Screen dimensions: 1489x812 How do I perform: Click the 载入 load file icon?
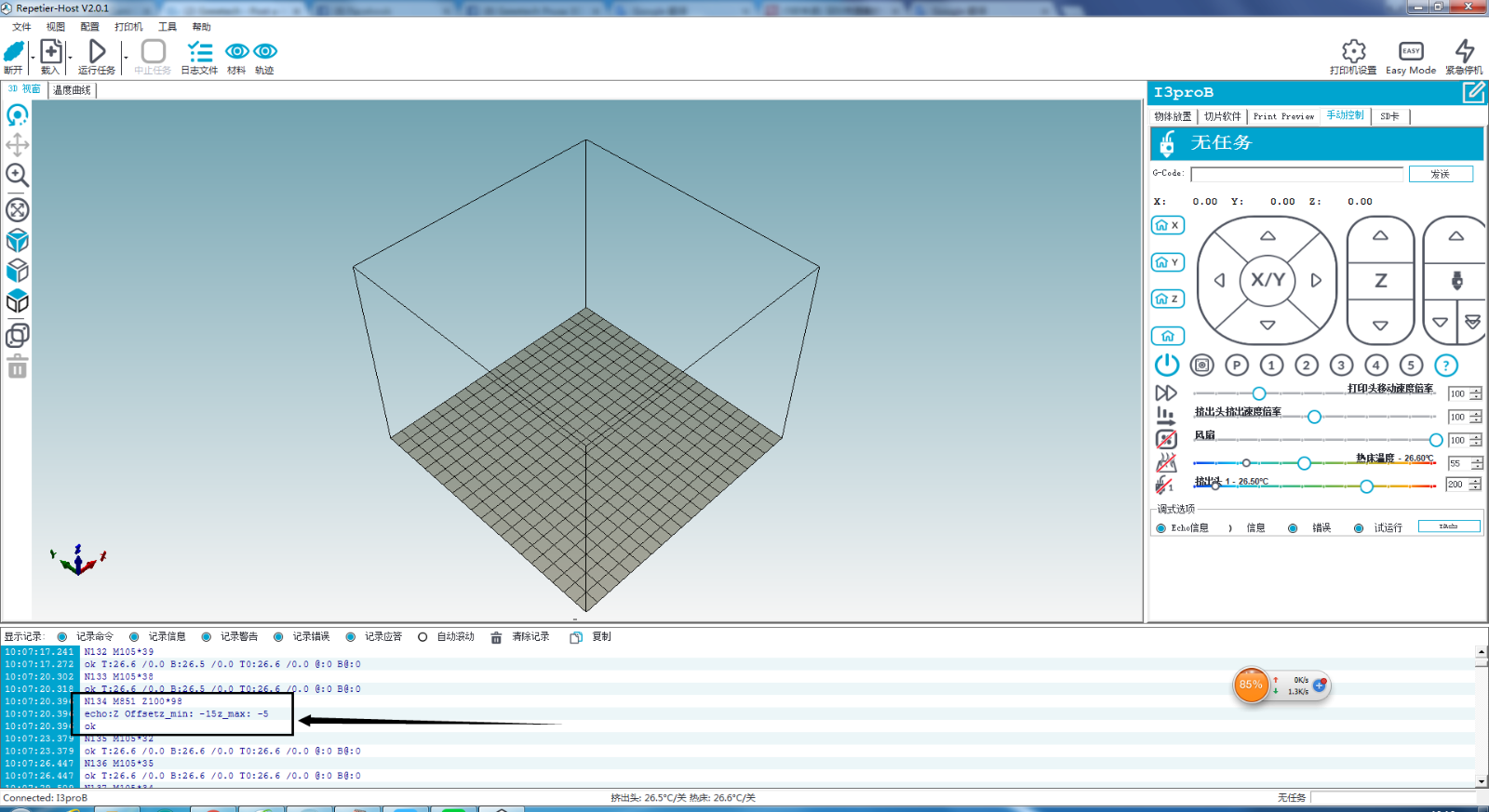tap(51, 51)
